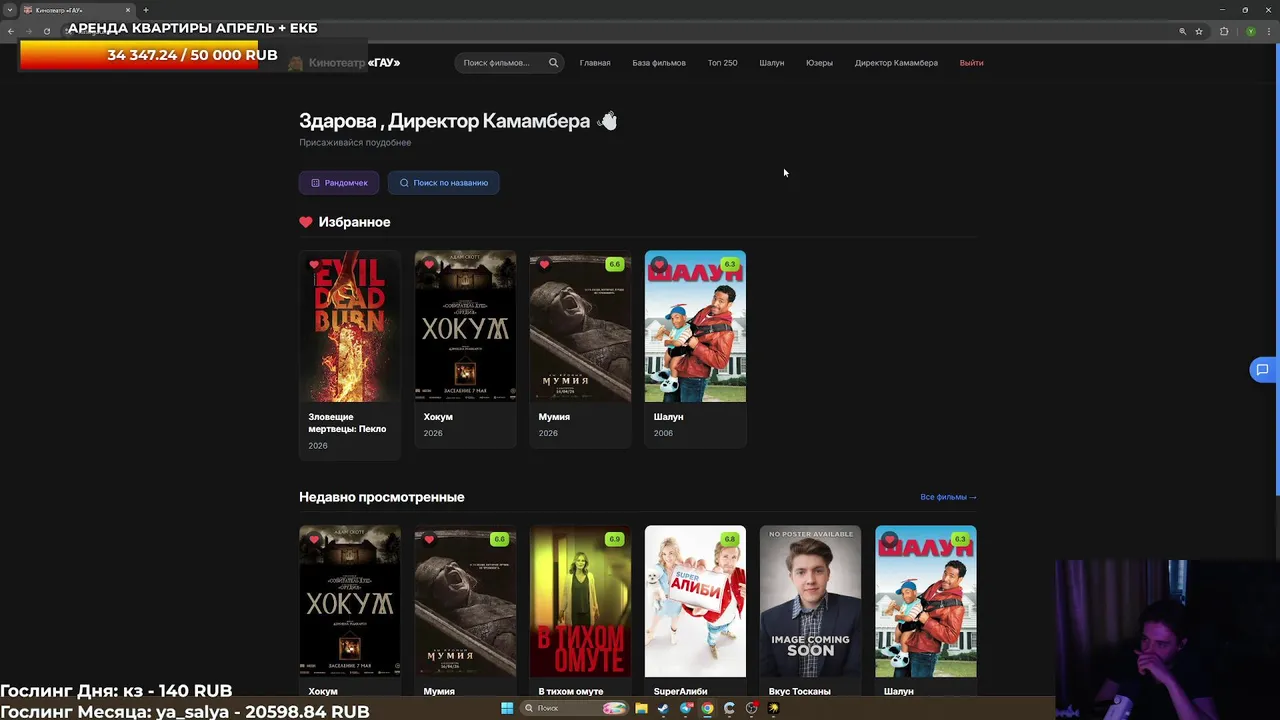Viewport: 1280px width, 720px height.
Task: Toggle heart on Мумия in Избранное
Action: pyautogui.click(x=544, y=265)
